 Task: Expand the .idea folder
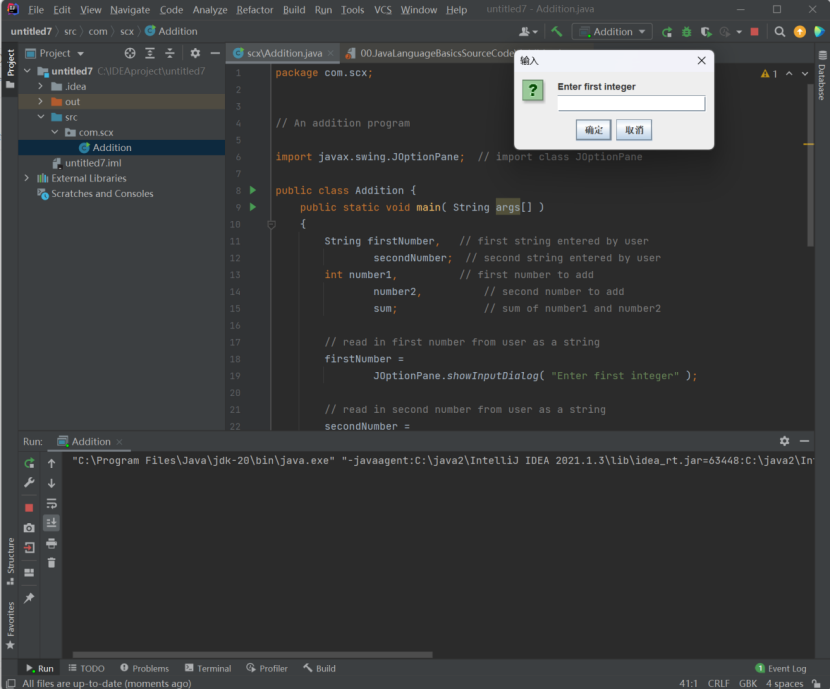click(41, 86)
